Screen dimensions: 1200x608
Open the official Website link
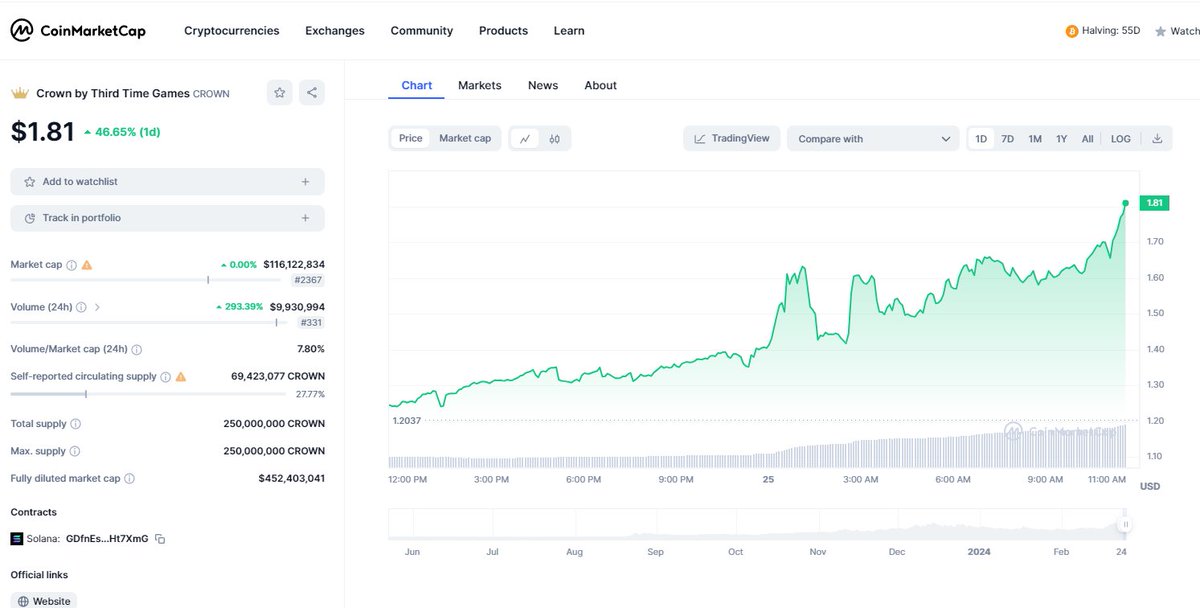[44, 601]
